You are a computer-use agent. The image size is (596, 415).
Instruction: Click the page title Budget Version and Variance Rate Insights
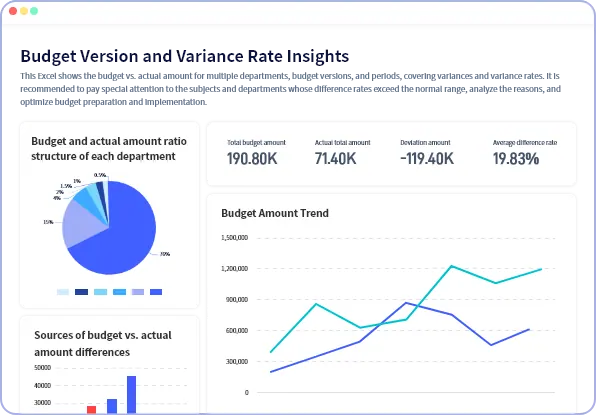pos(185,56)
